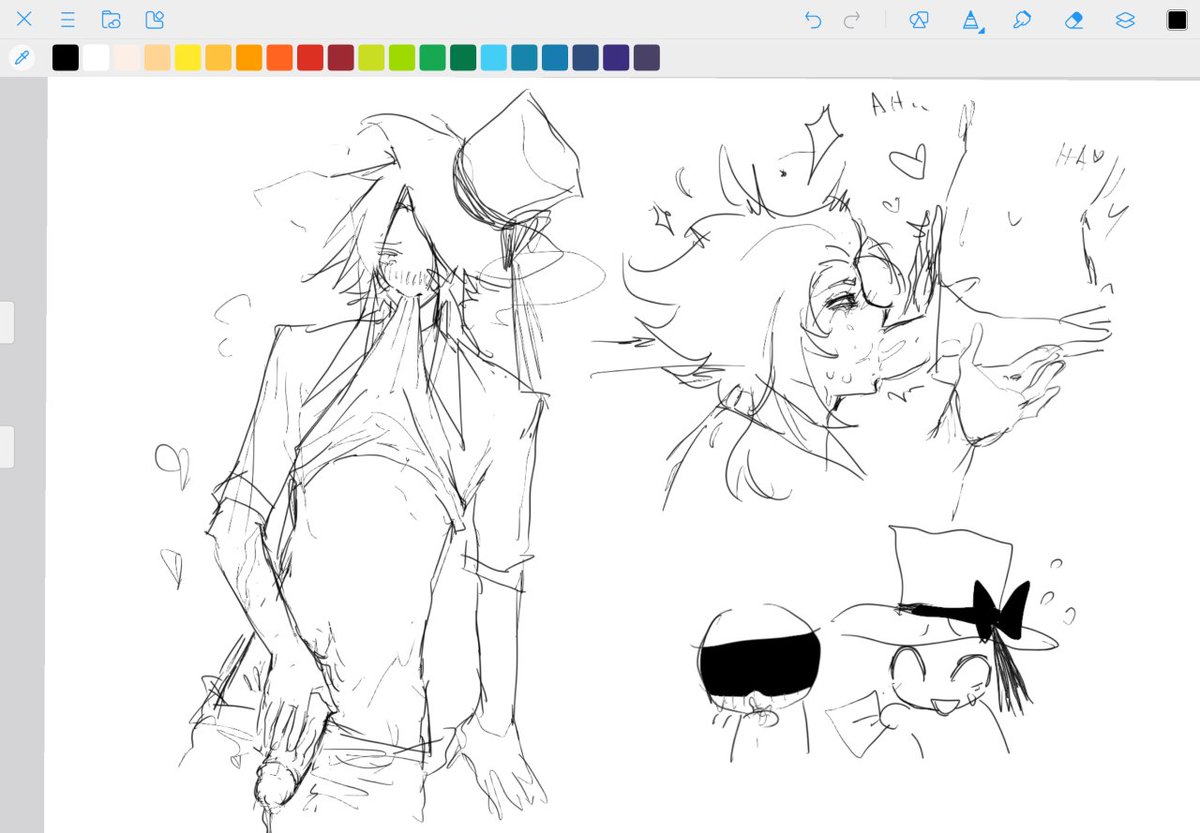Choose the dark maroon red swatch
The width and height of the screenshot is (1200, 833).
click(341, 58)
